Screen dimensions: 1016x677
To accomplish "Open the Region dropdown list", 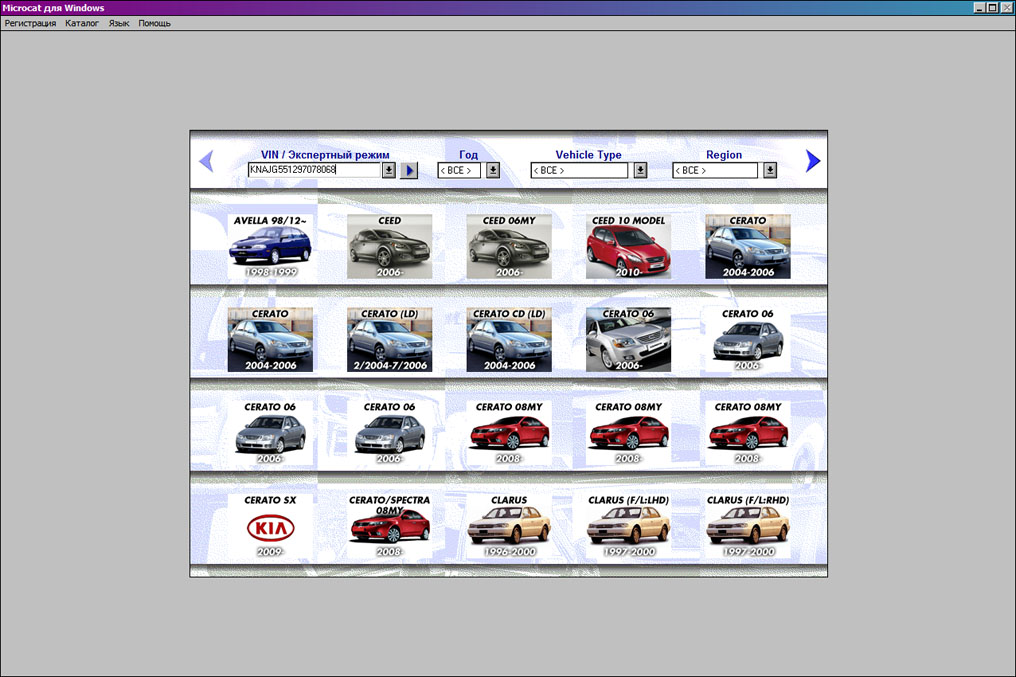I will point(770,171).
